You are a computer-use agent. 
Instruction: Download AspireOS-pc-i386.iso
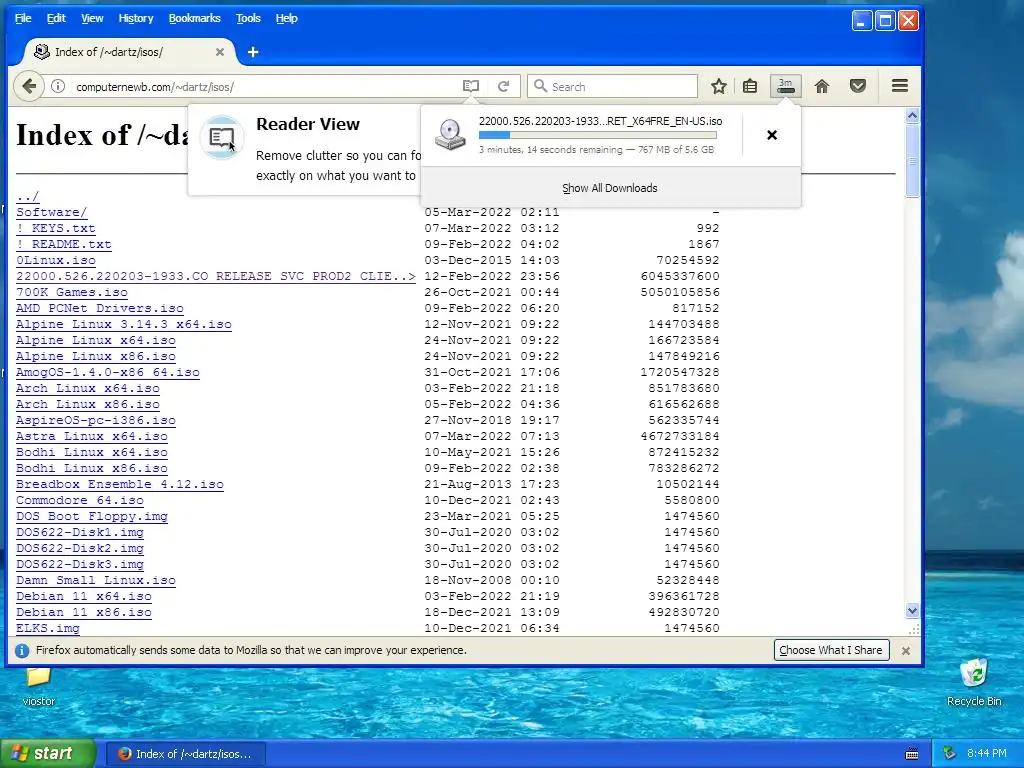pyautogui.click(x=96, y=420)
